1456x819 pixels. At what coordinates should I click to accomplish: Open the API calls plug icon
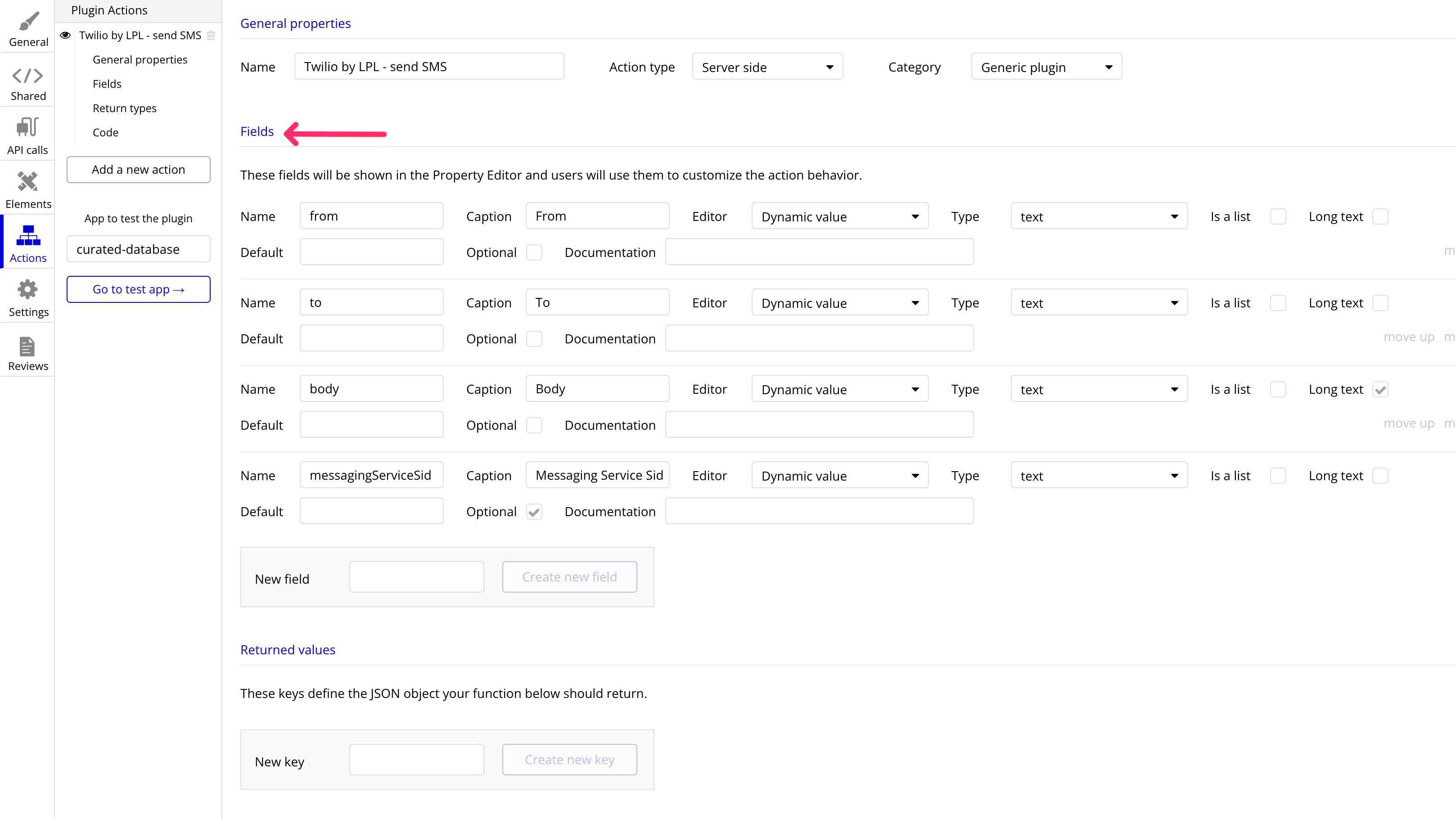(28, 127)
